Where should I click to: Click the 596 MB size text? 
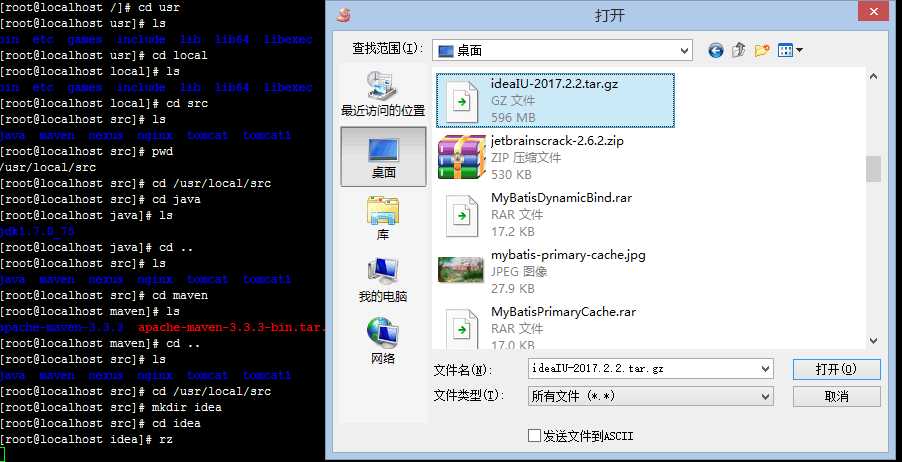coord(513,117)
